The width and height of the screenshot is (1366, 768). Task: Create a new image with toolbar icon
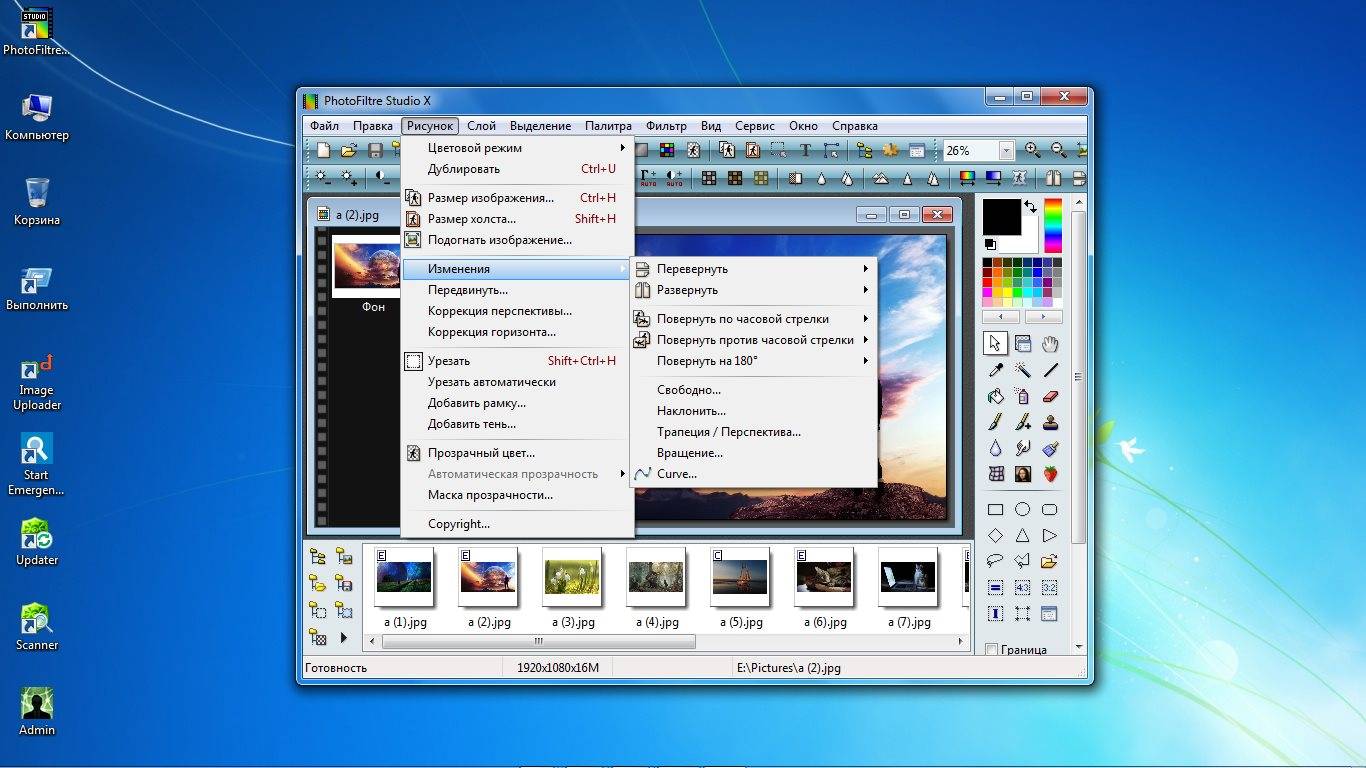(x=323, y=151)
